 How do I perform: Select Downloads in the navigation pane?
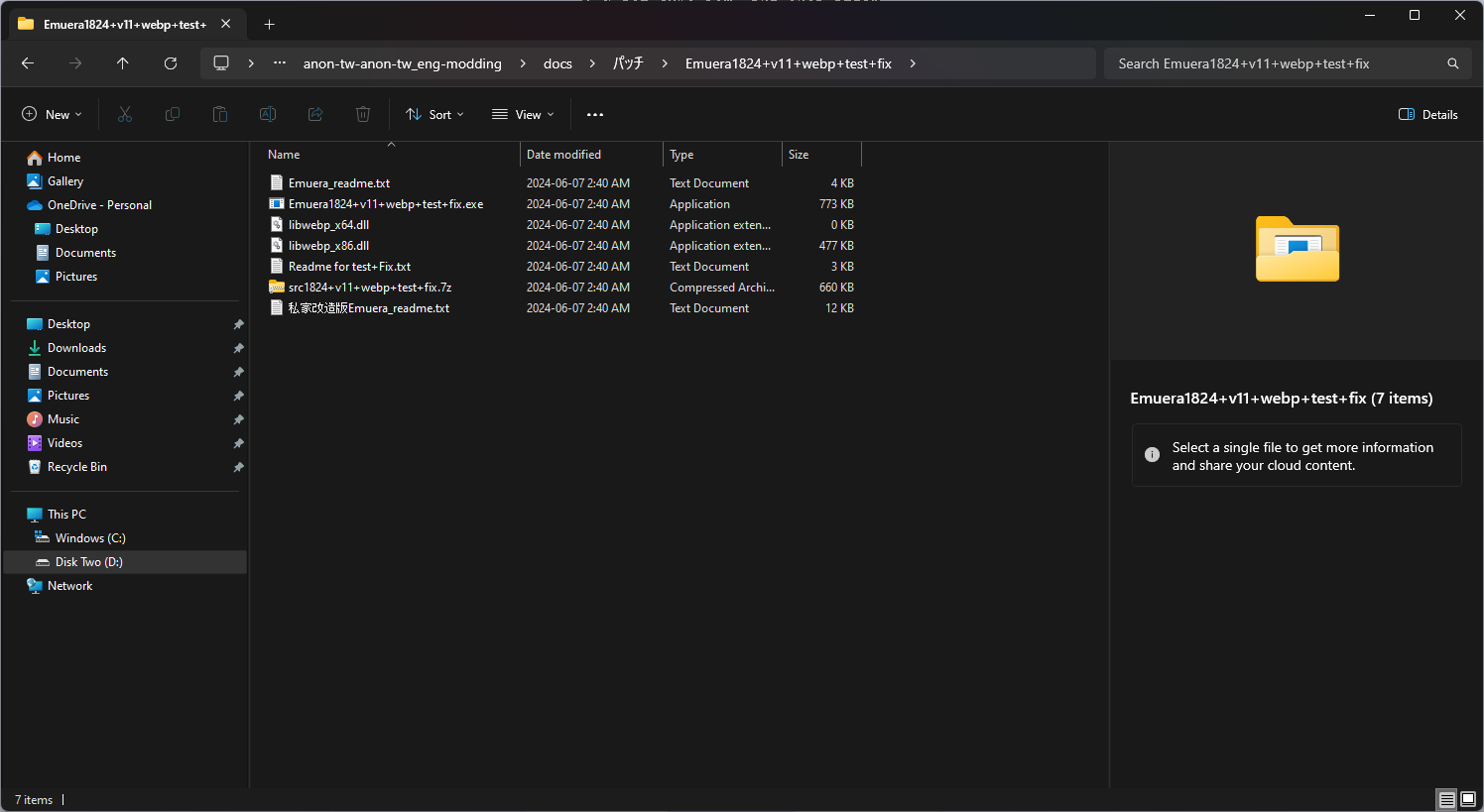[76, 348]
